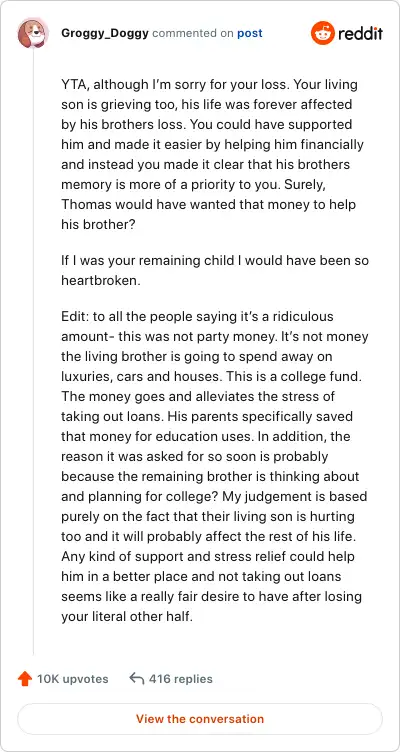Click the "his brother?" line
Image resolution: width=400 pixels, height=752 pixels.
99,224
